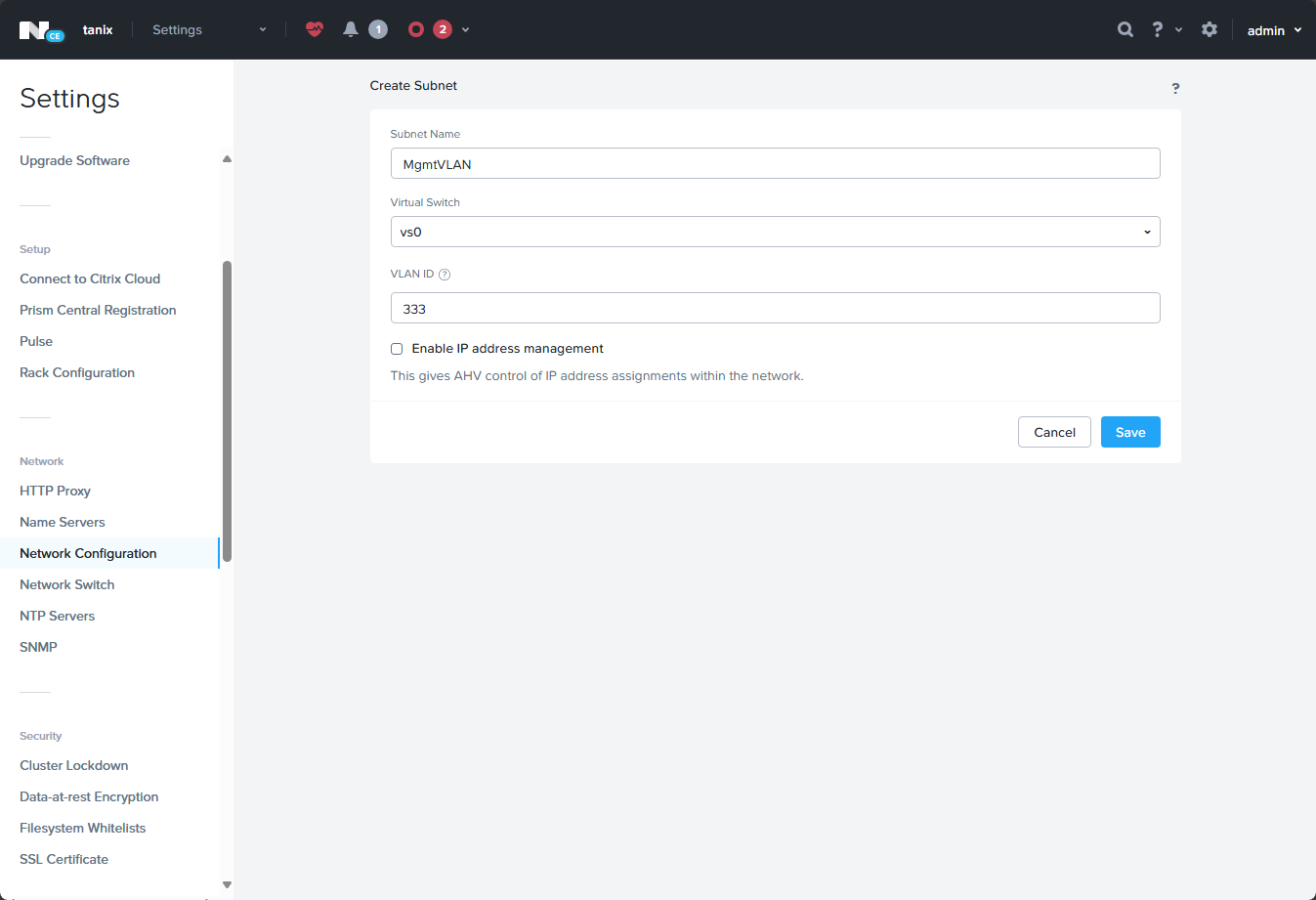Open Data-at-rest Encryption settings
The height and width of the screenshot is (900, 1316).
click(89, 796)
